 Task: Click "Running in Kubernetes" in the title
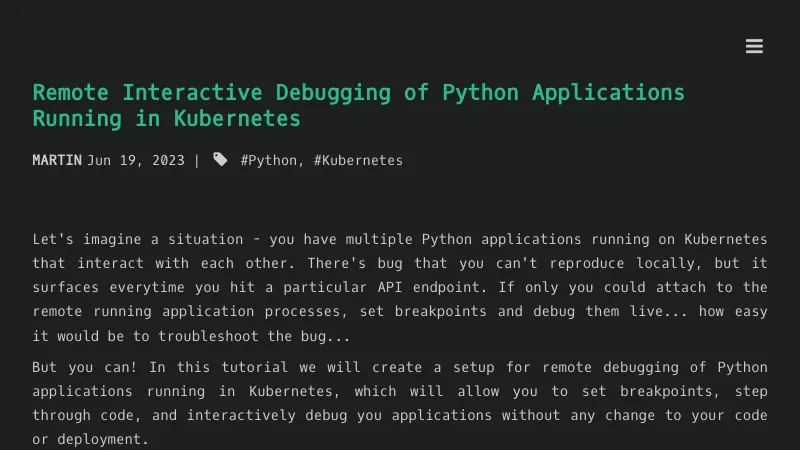click(166, 118)
